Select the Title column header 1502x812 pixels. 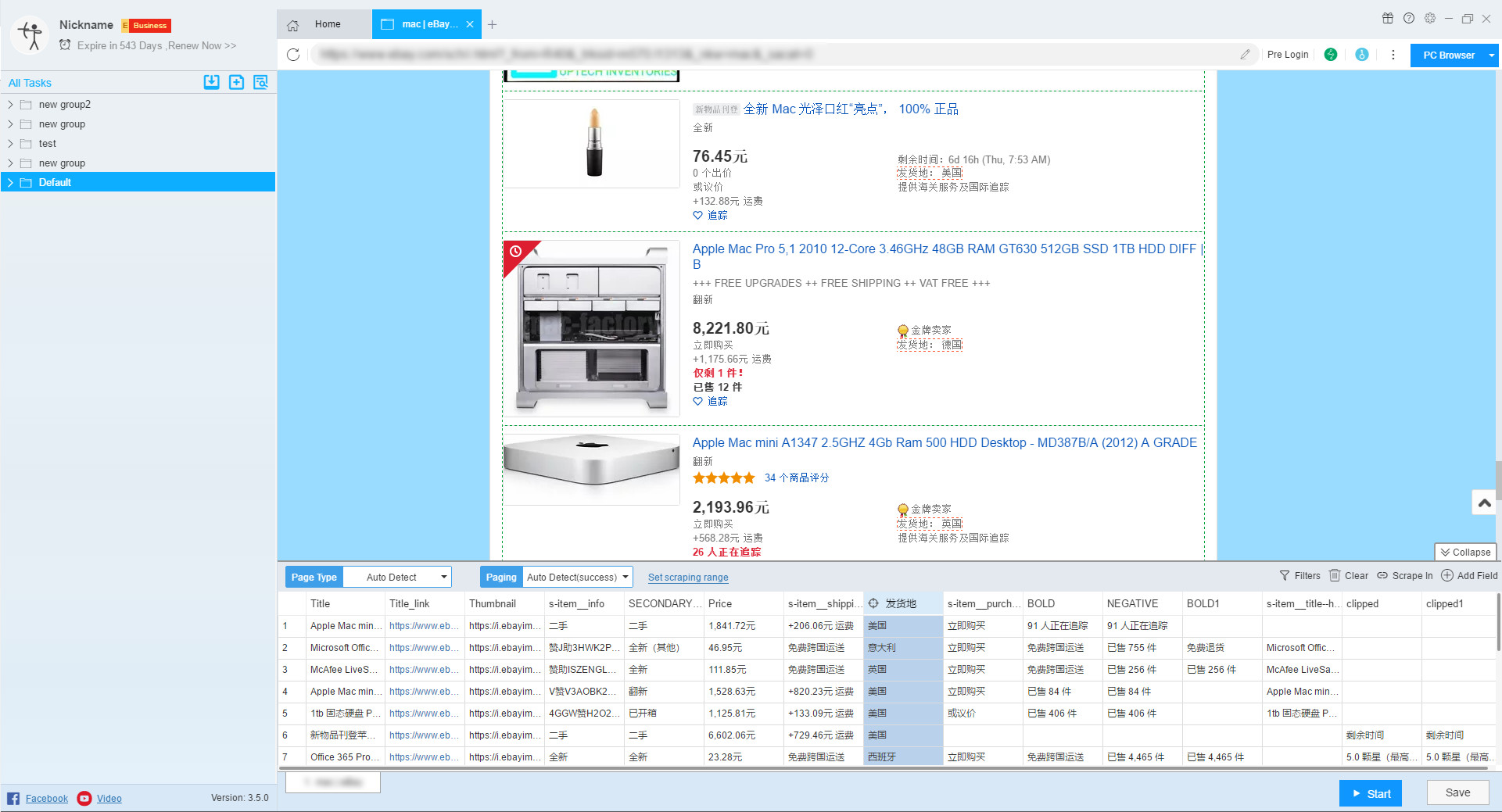pos(346,603)
